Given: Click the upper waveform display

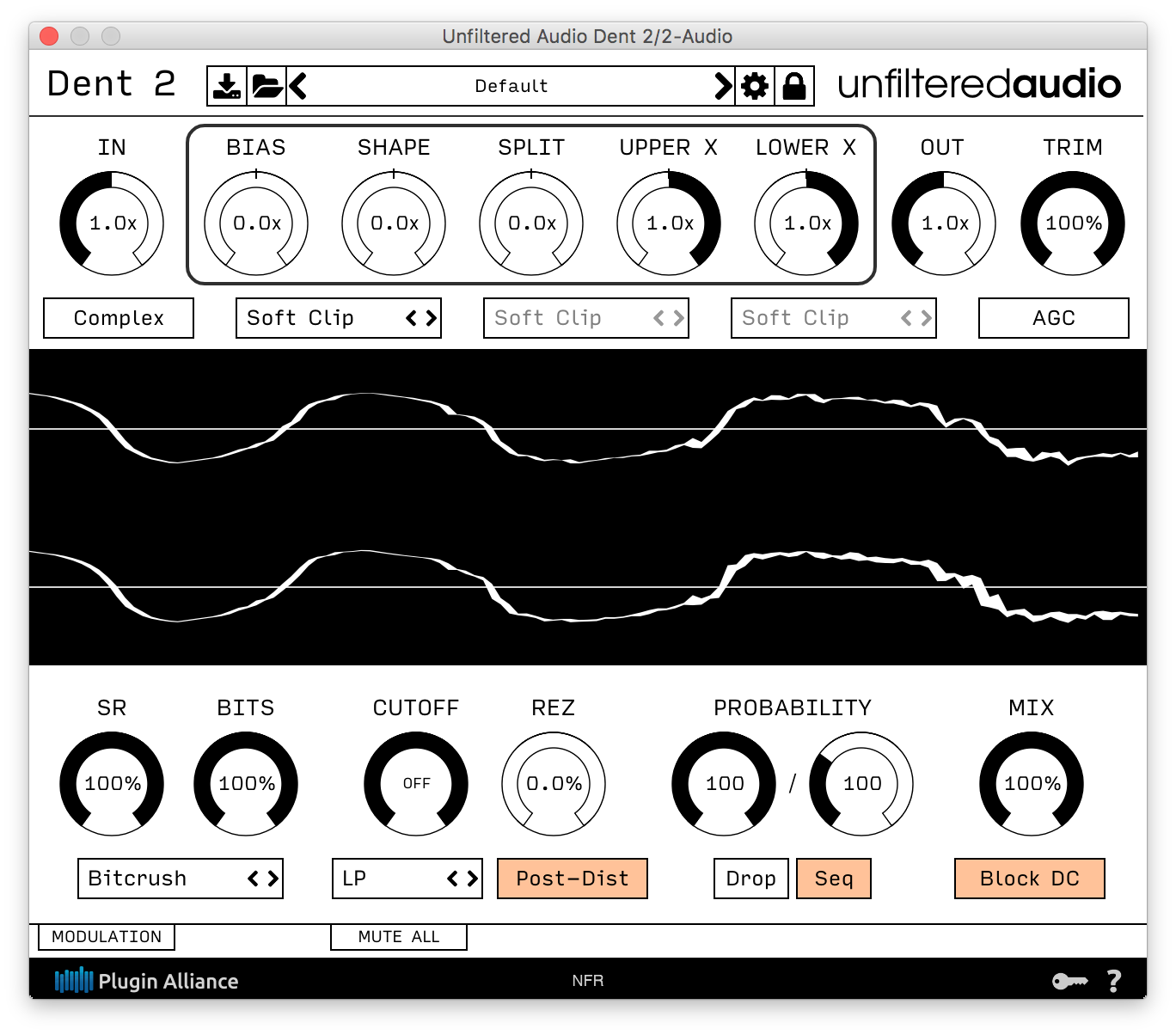Looking at the screenshot, I should 588,428.
